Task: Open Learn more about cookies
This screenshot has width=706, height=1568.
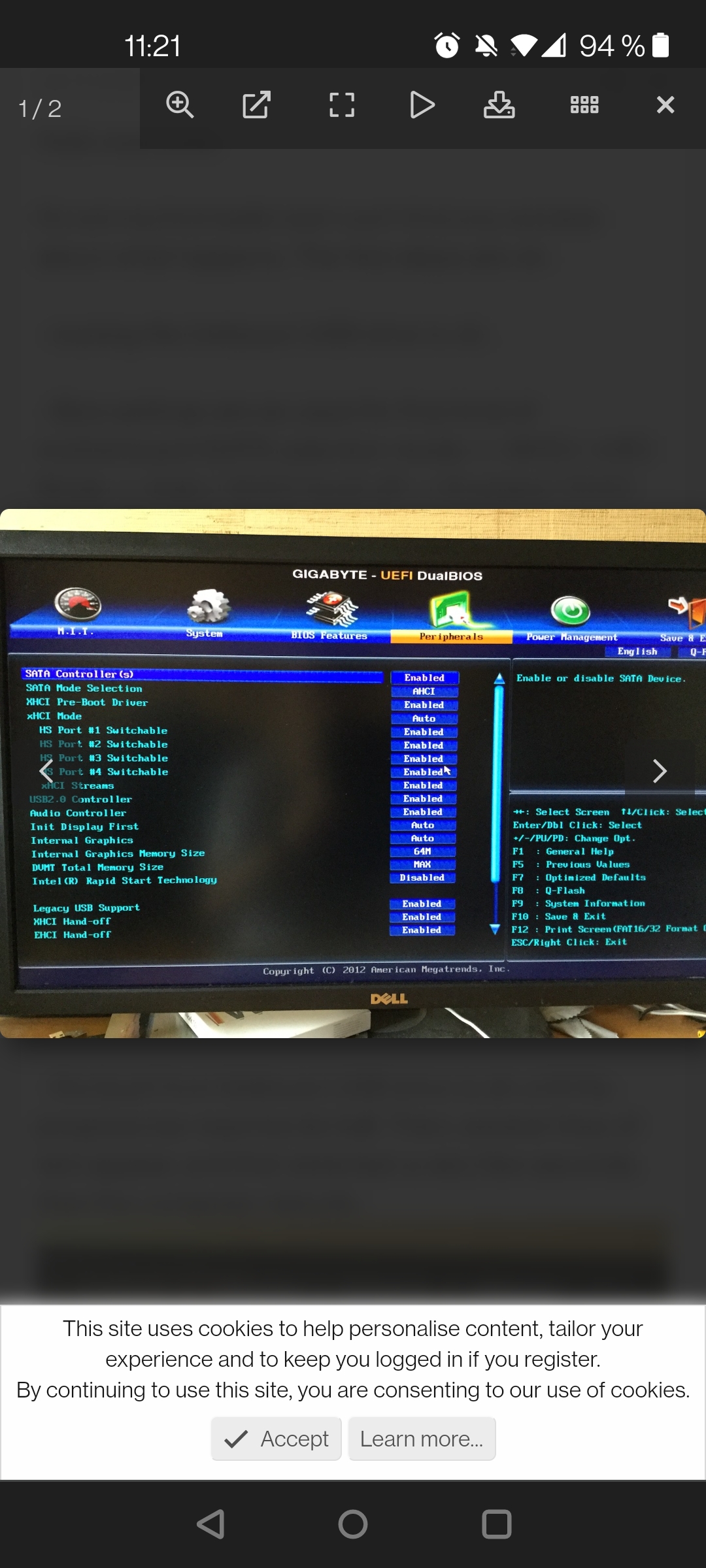Action: 422,1439
